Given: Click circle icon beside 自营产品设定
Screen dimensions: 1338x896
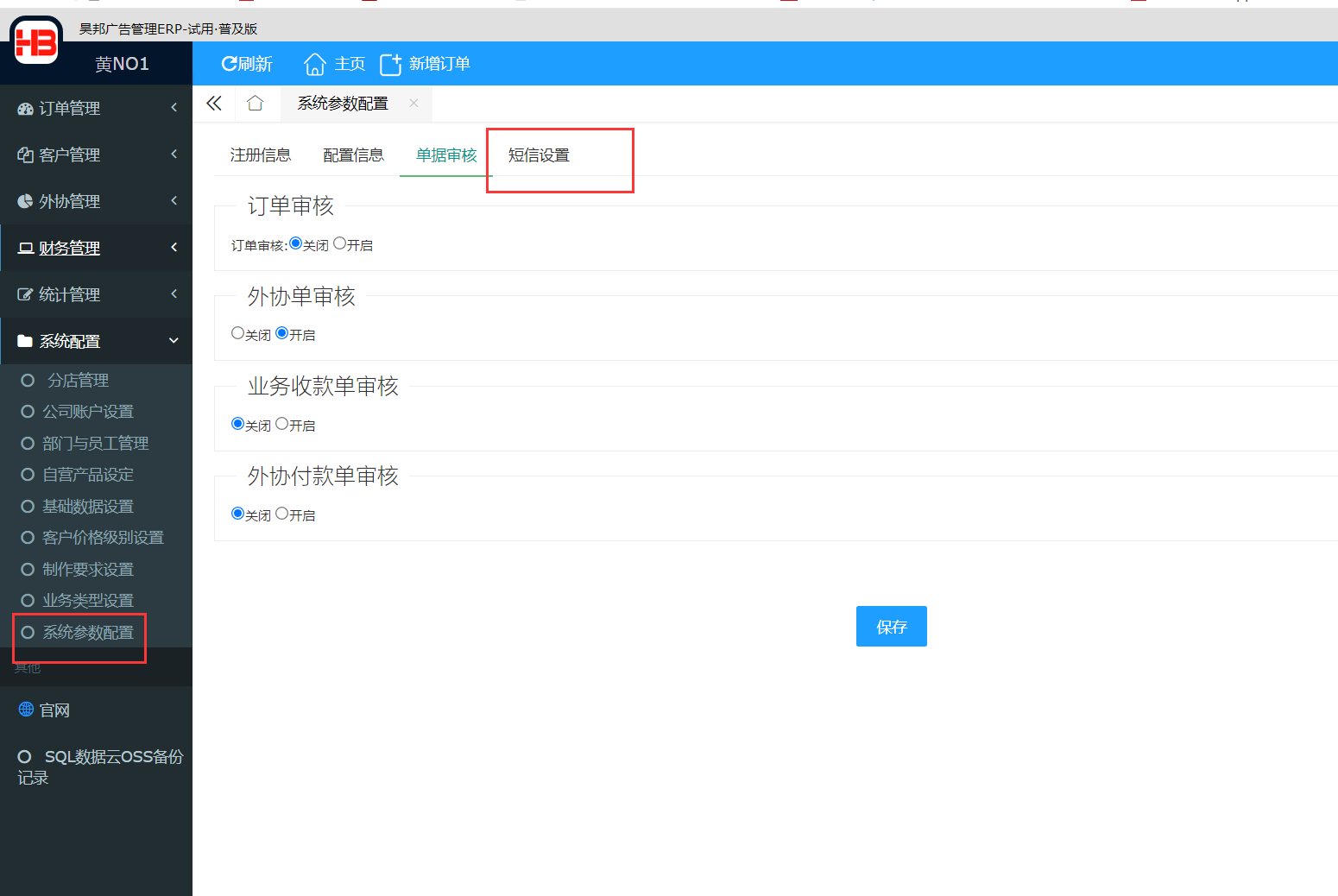Looking at the screenshot, I should click(28, 475).
